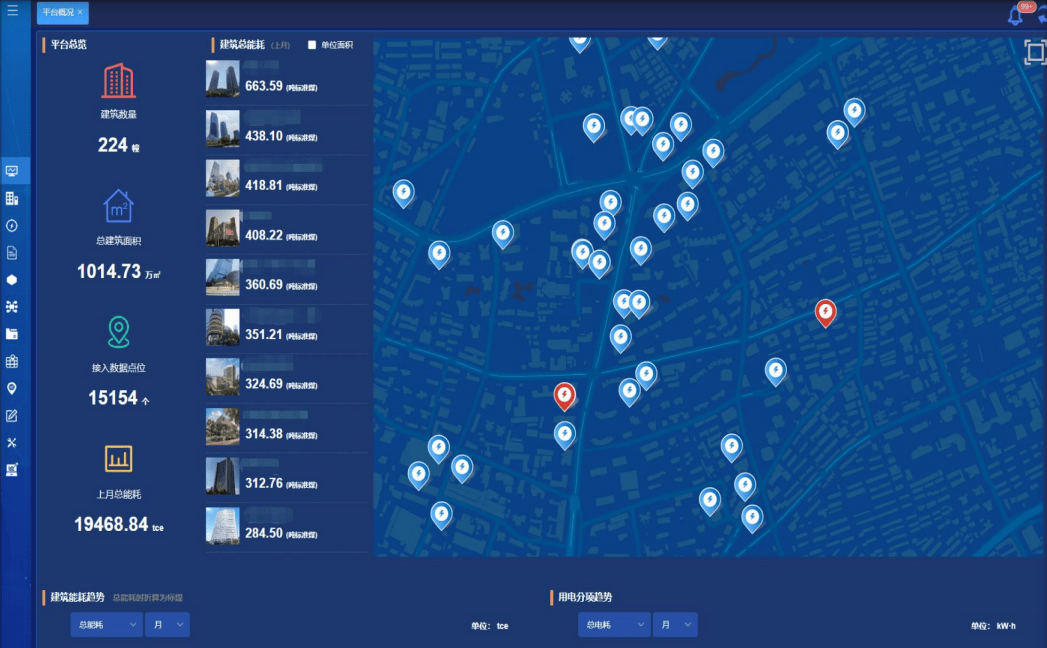
Task: Click the tools wrench sidebar icon
Action: click(x=12, y=442)
